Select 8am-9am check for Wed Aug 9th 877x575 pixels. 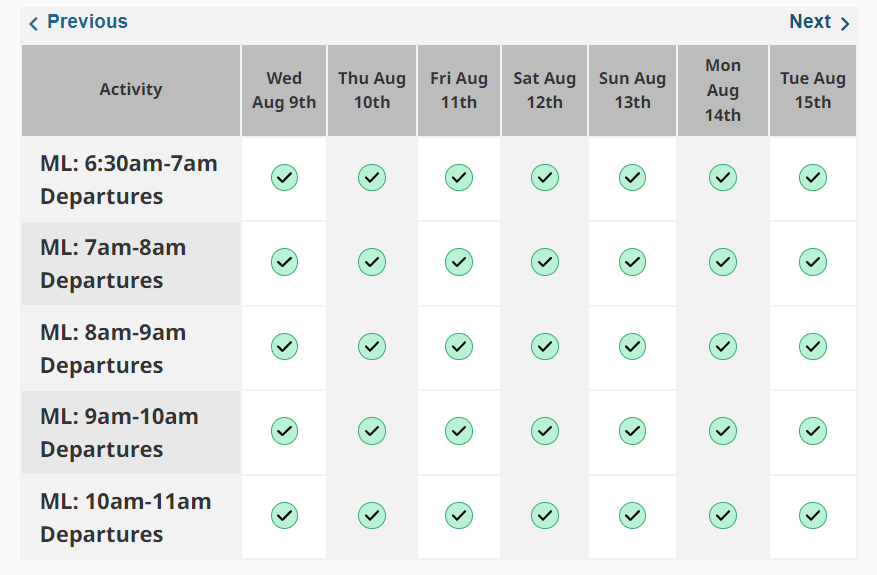point(284,347)
